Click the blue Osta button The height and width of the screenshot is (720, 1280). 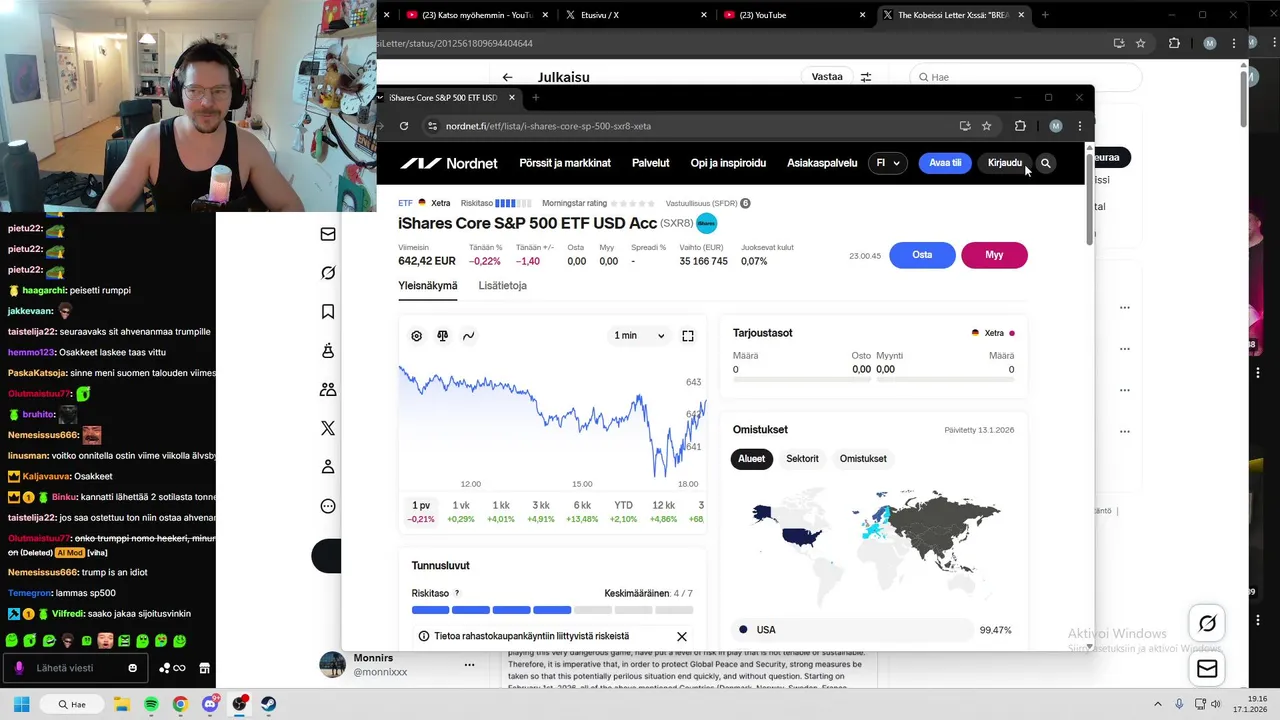tap(922, 255)
